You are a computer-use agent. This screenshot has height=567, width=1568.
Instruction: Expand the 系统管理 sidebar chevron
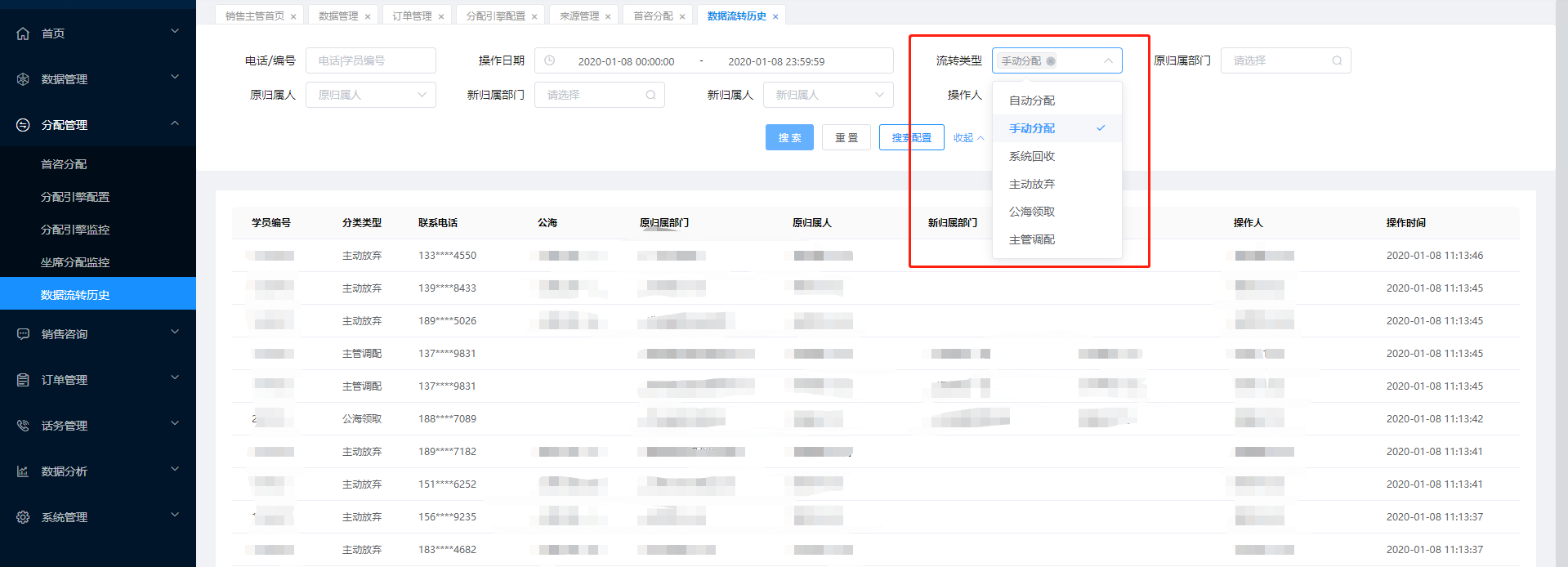click(174, 515)
